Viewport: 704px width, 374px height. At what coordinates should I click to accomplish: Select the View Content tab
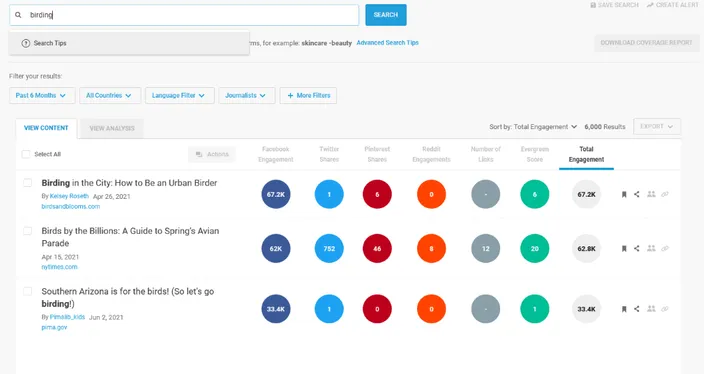[x=46, y=128]
